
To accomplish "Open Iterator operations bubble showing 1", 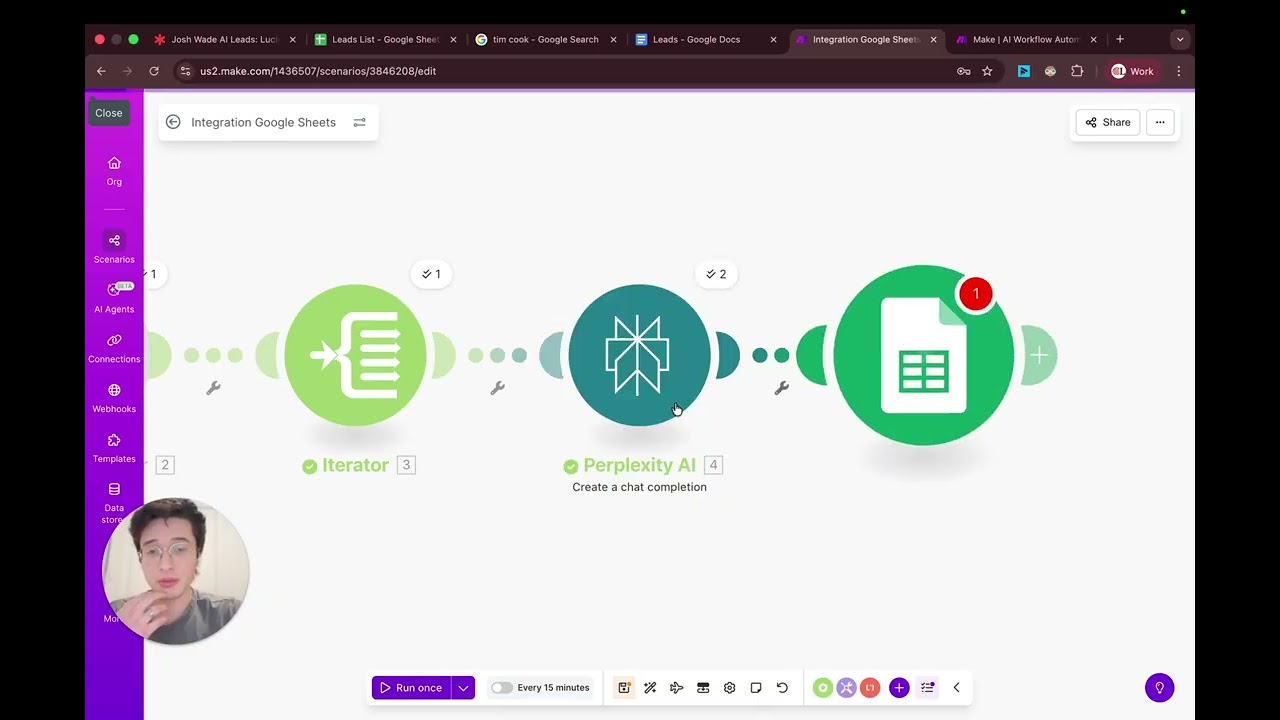I will point(431,274).
